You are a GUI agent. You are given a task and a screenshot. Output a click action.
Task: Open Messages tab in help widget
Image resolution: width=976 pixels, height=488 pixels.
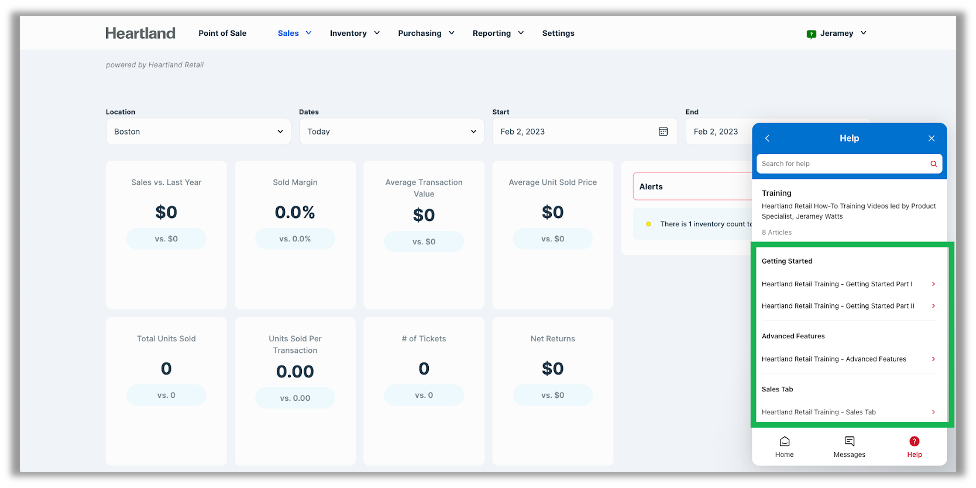click(x=849, y=446)
